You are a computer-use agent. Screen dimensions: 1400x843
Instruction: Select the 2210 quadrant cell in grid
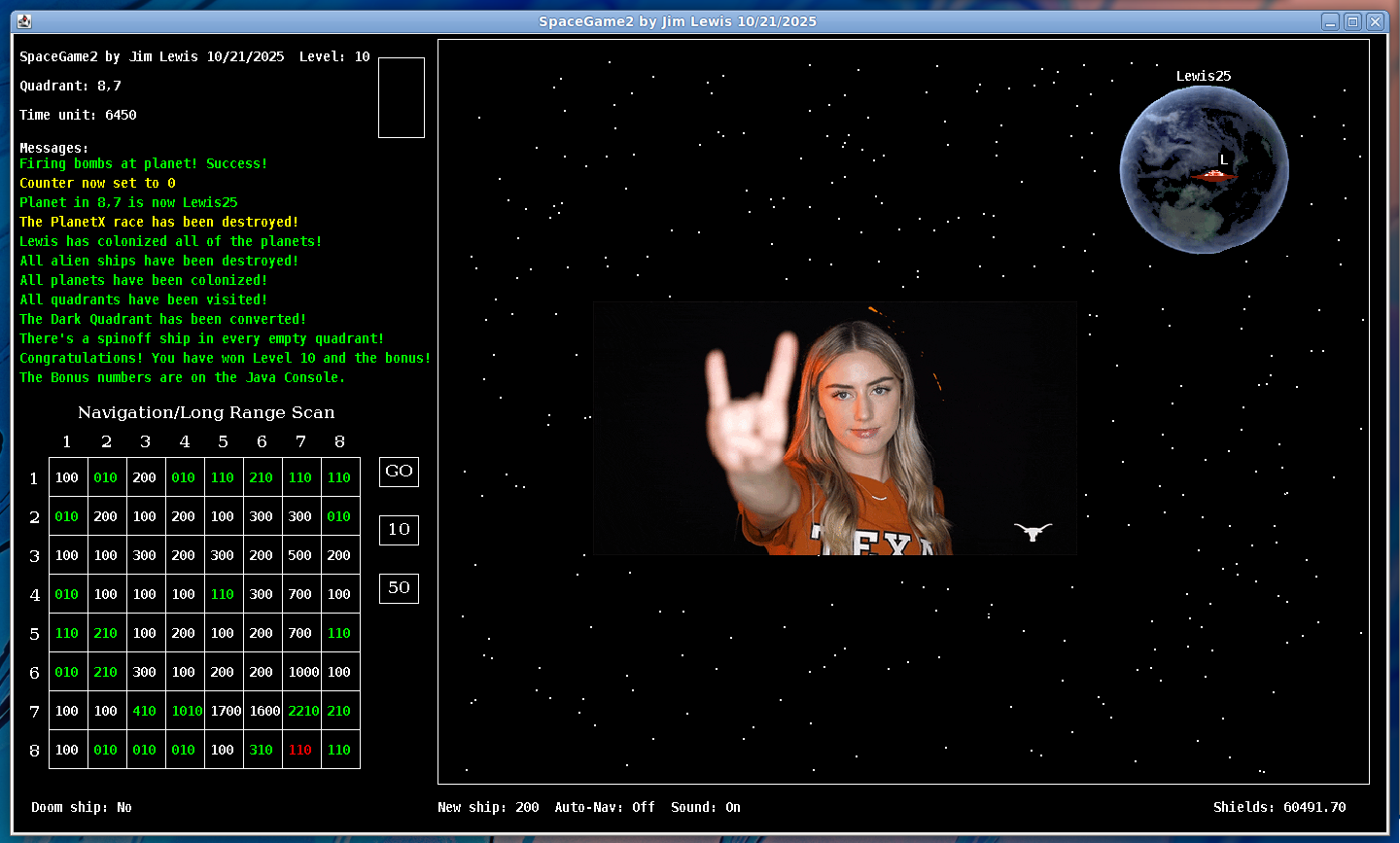click(302, 711)
